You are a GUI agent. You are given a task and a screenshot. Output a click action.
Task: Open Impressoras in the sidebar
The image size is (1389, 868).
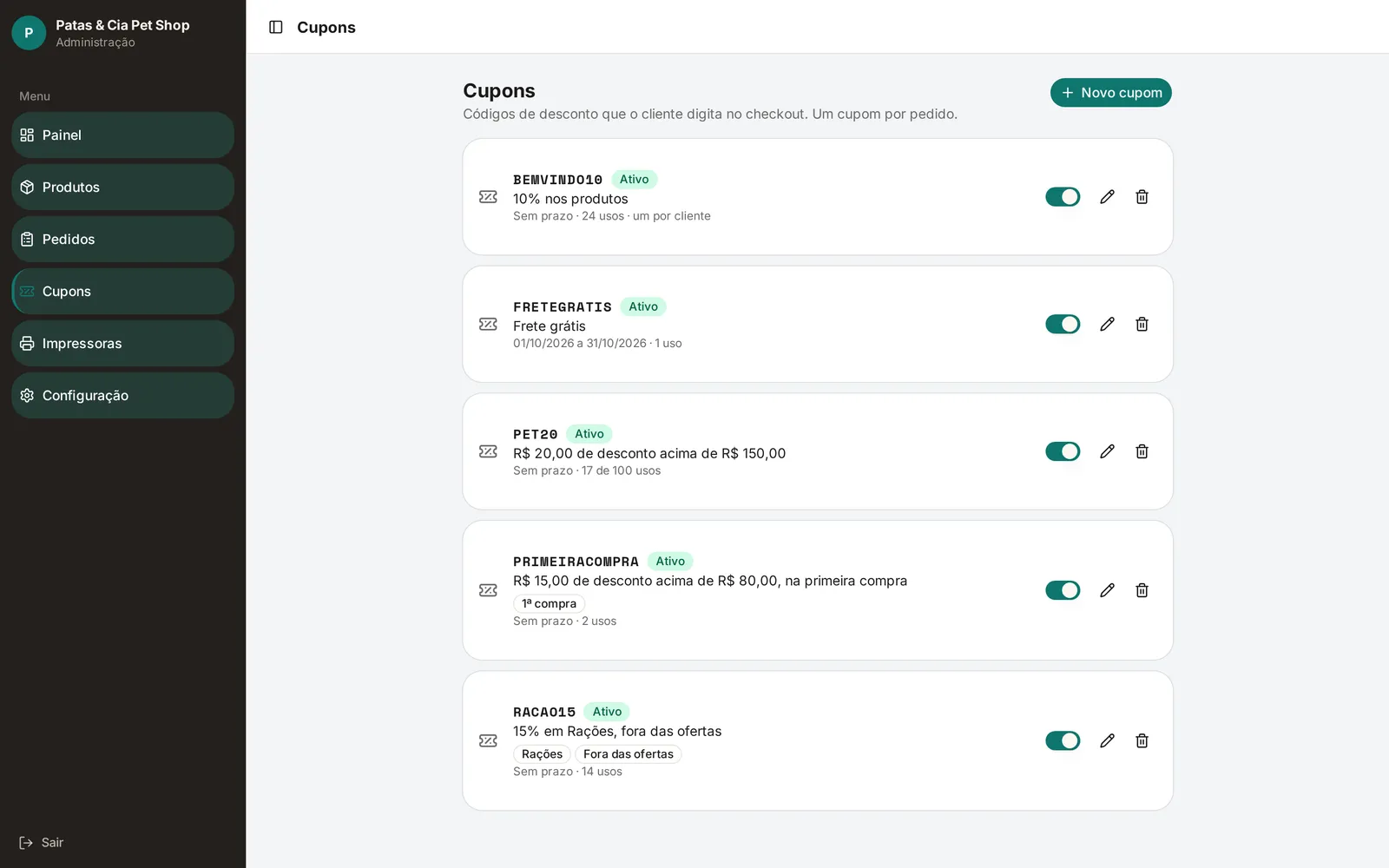point(122,343)
